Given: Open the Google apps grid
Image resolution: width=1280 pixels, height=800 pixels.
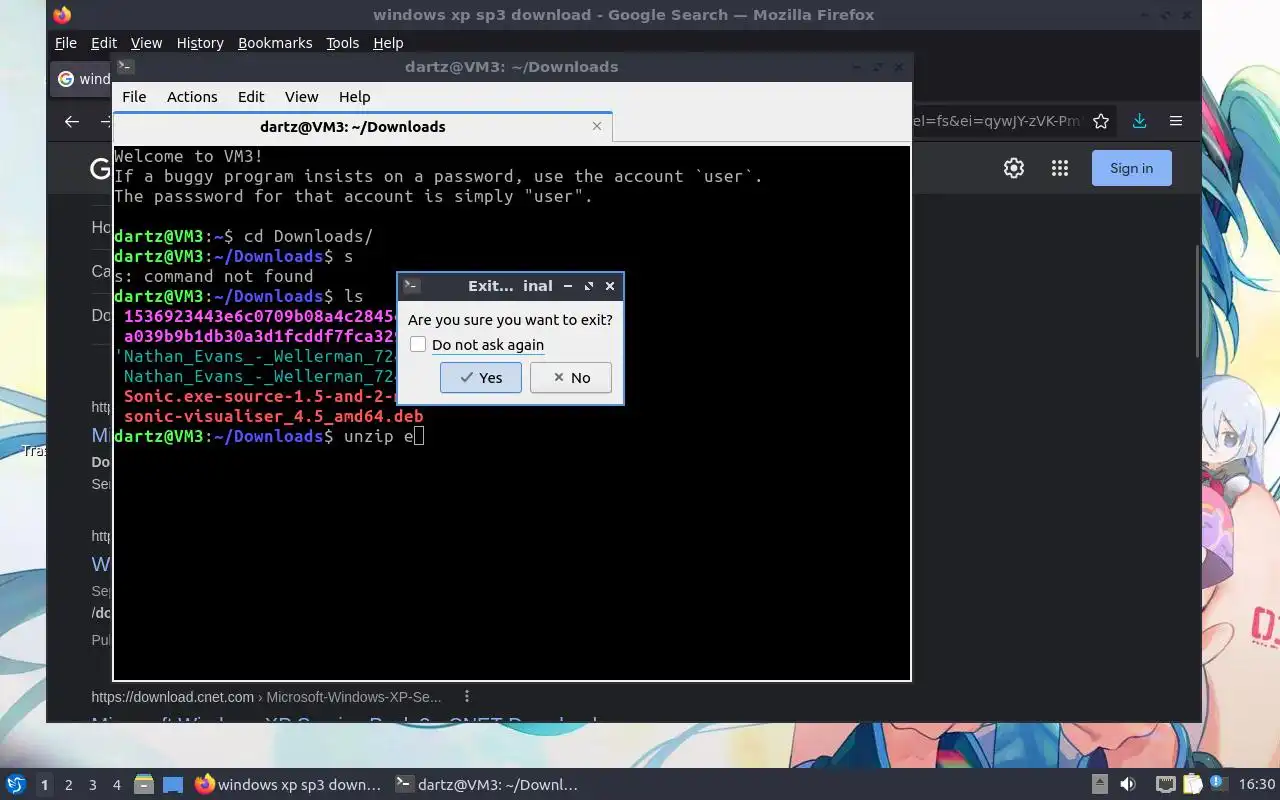Looking at the screenshot, I should pos(1060,168).
